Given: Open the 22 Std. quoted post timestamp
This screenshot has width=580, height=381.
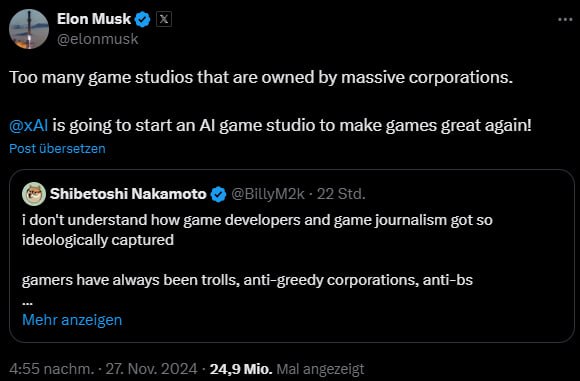Looking at the screenshot, I should point(341,194).
